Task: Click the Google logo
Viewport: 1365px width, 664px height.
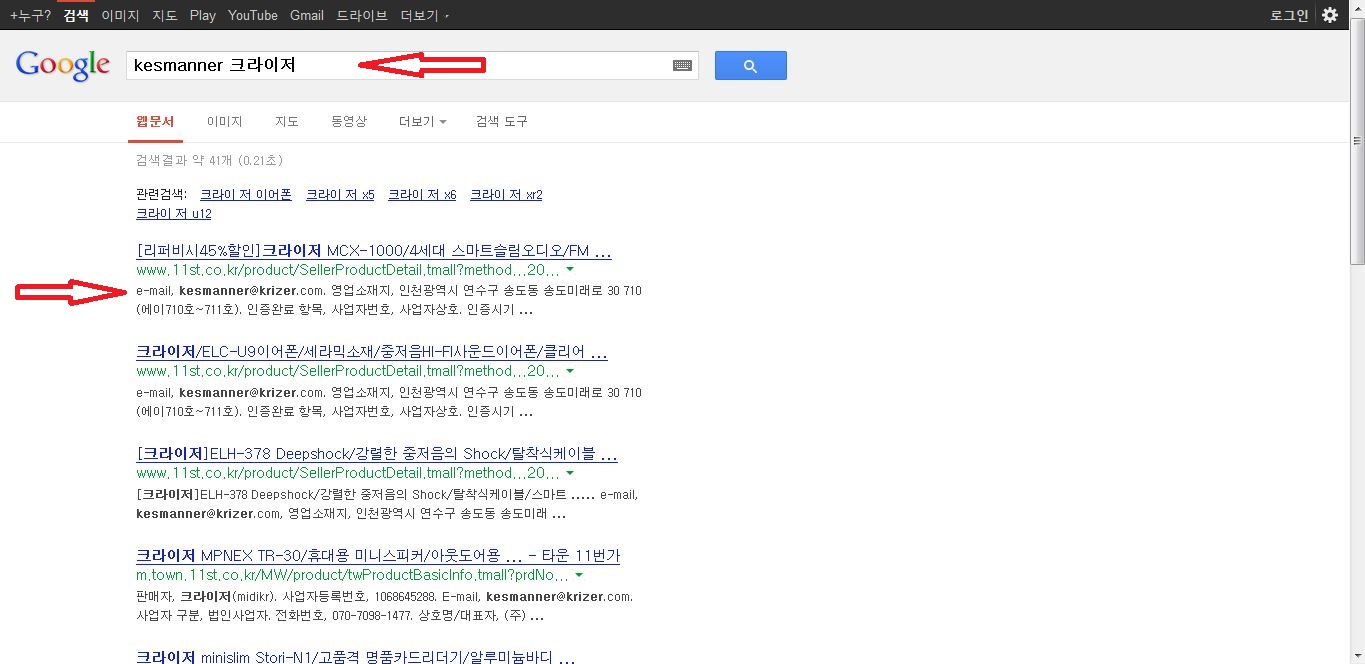Action: click(63, 65)
